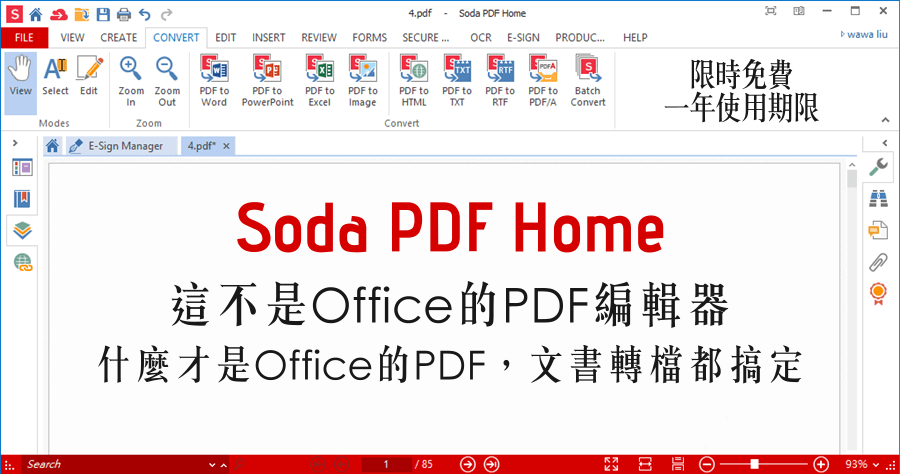This screenshot has height=474, width=900.
Task: Switch to the E-SIGN ribbon tab
Action: tap(523, 38)
